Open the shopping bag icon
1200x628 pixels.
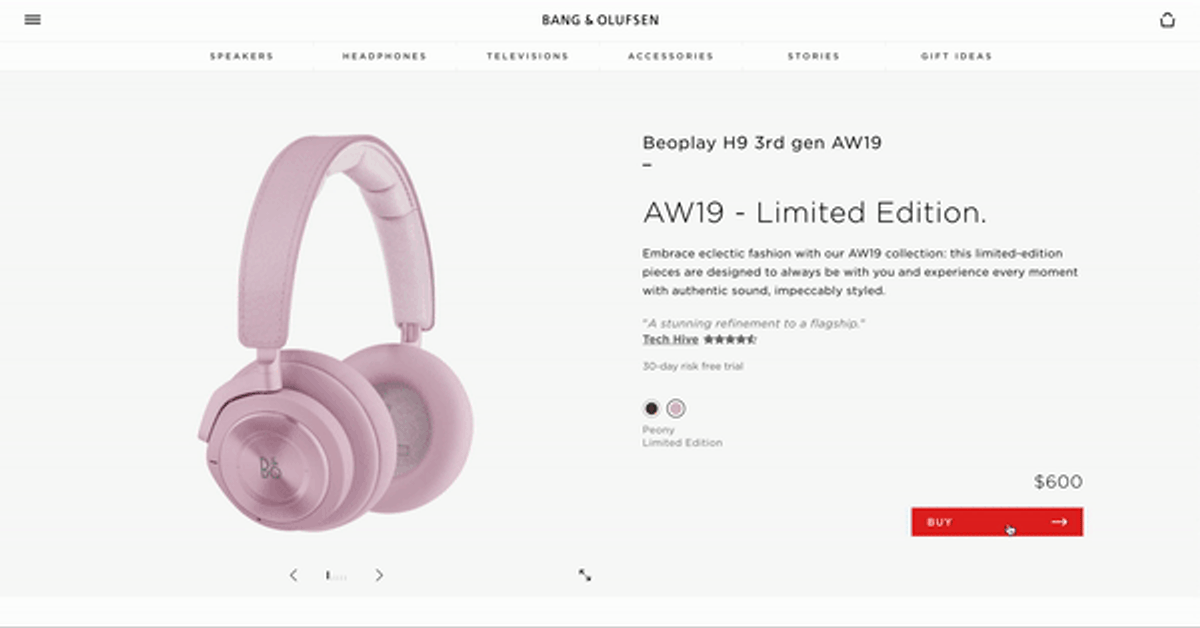coord(1167,20)
